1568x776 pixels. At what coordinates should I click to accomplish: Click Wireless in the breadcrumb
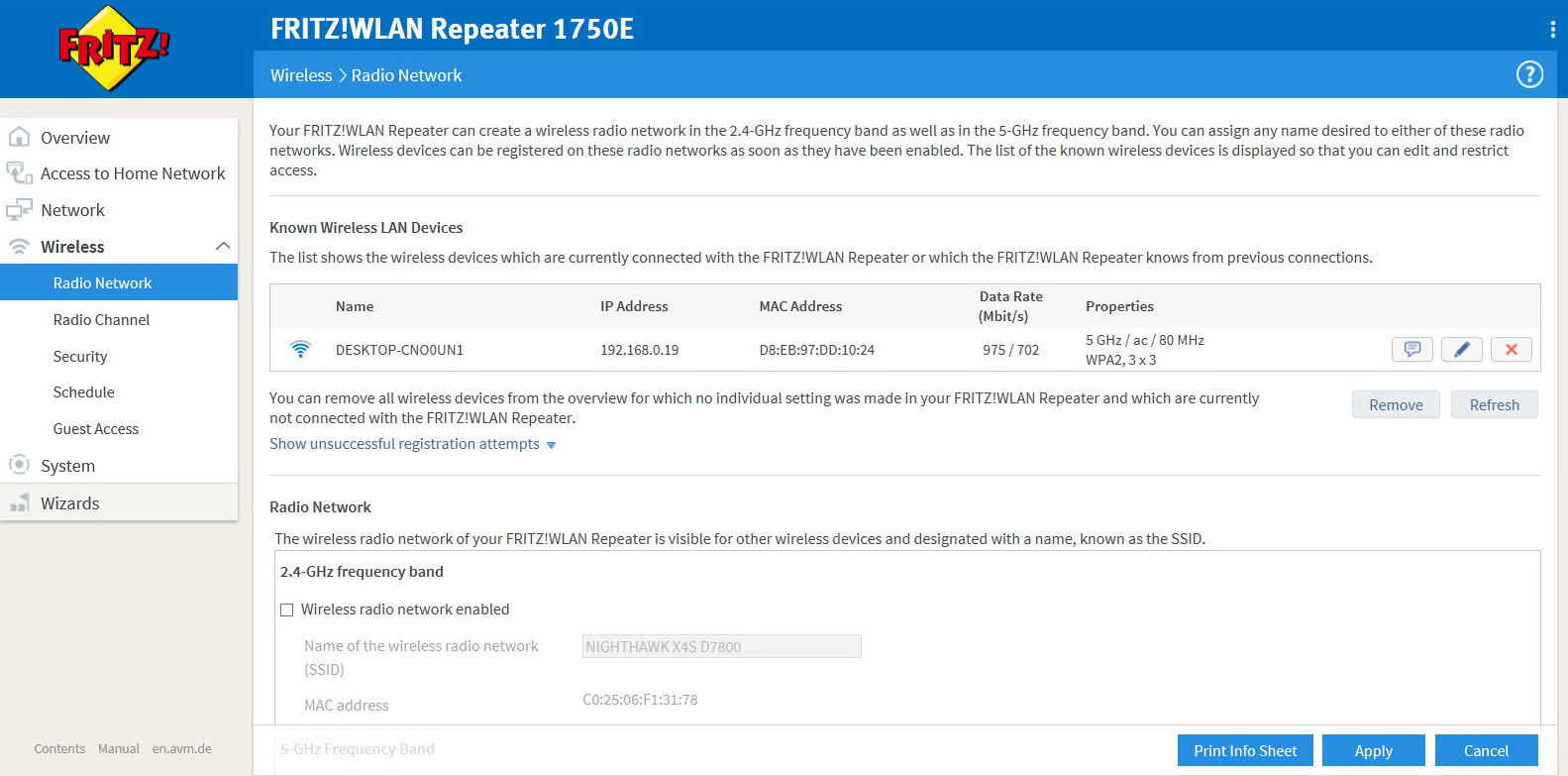pos(301,75)
